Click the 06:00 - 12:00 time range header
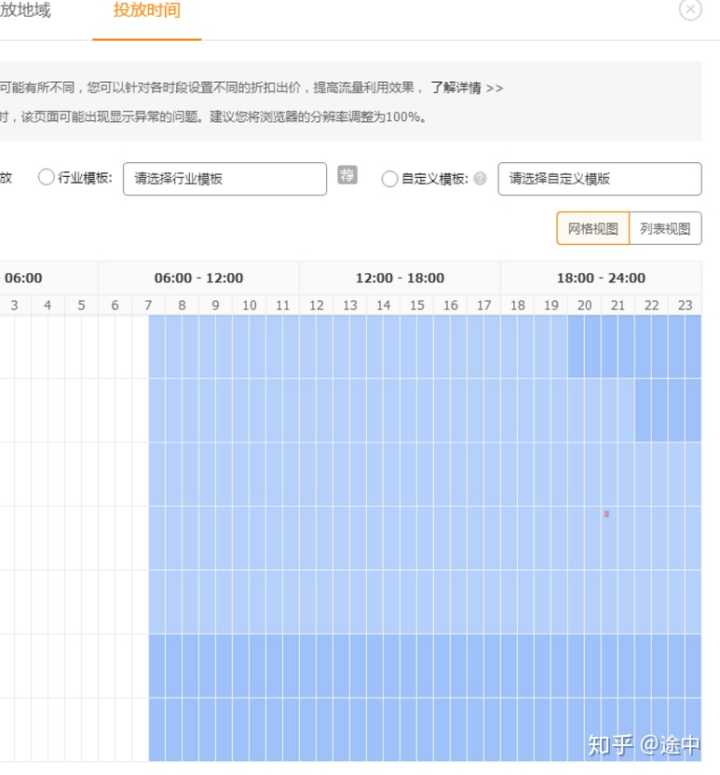Screen dimensions: 720x775 (198, 278)
